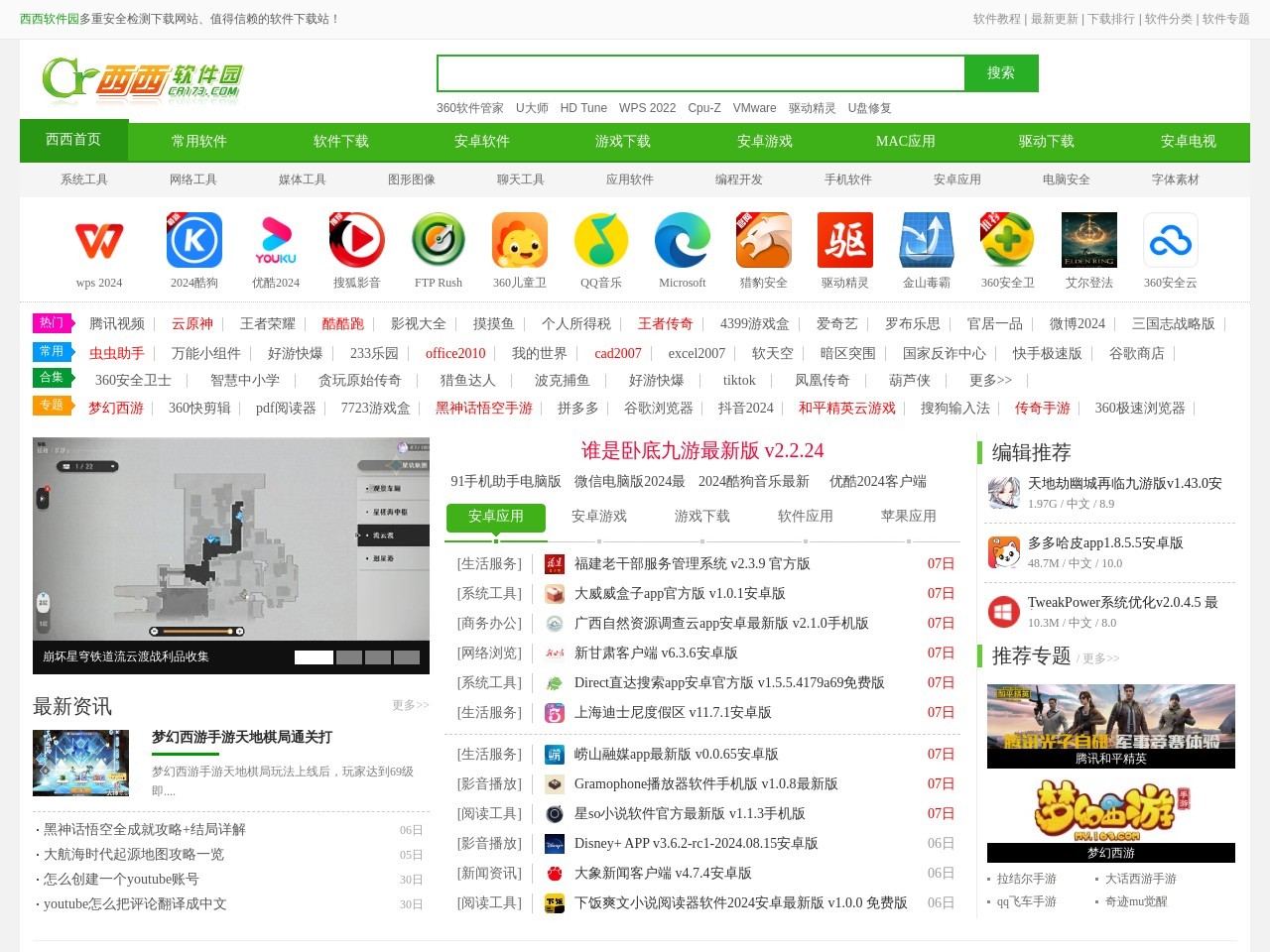Launch the Microsoft Edge icon
Image resolution: width=1270 pixels, height=952 pixels.
[x=682, y=239]
